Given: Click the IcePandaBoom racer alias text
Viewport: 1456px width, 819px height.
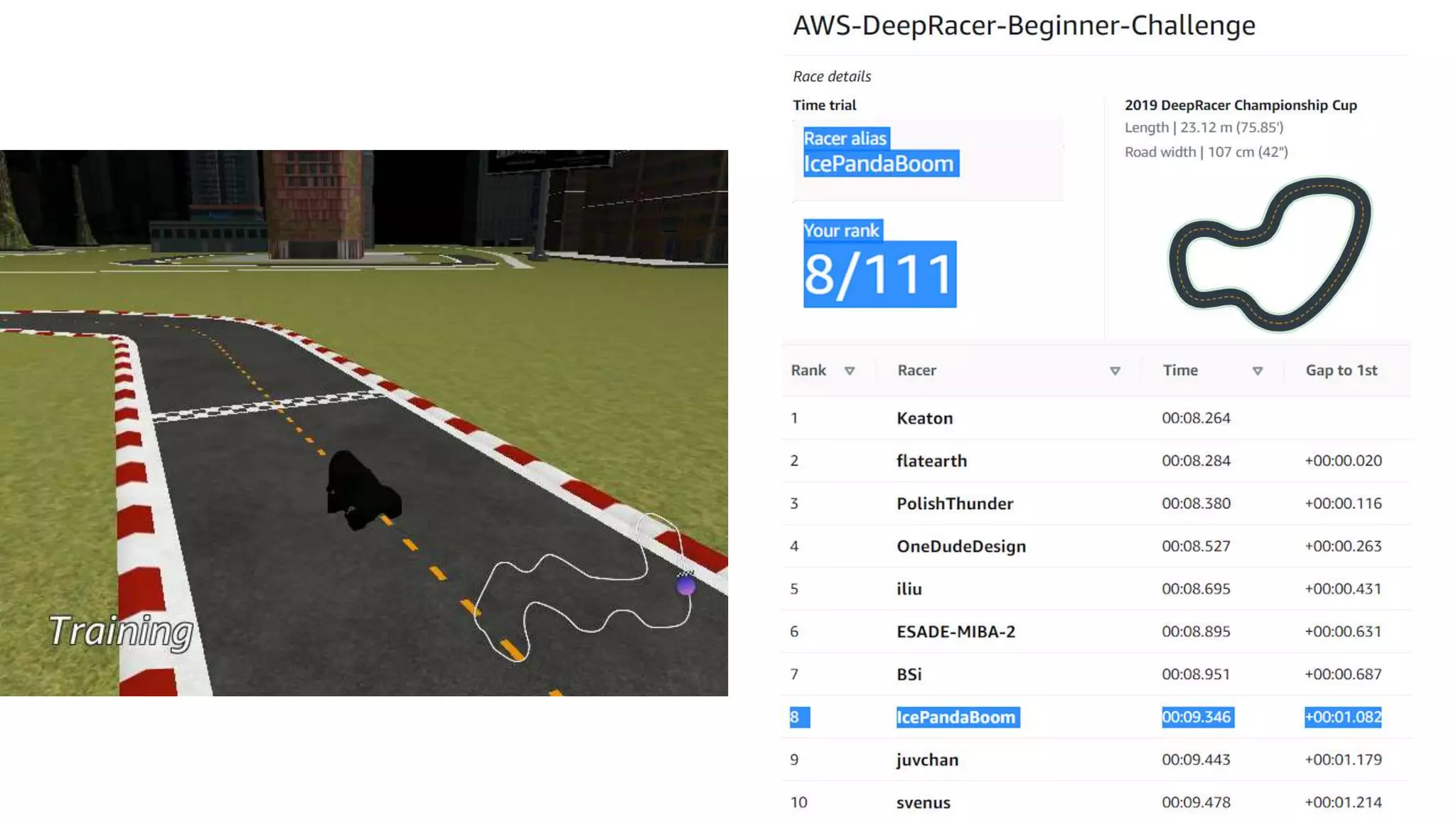Looking at the screenshot, I should (879, 164).
